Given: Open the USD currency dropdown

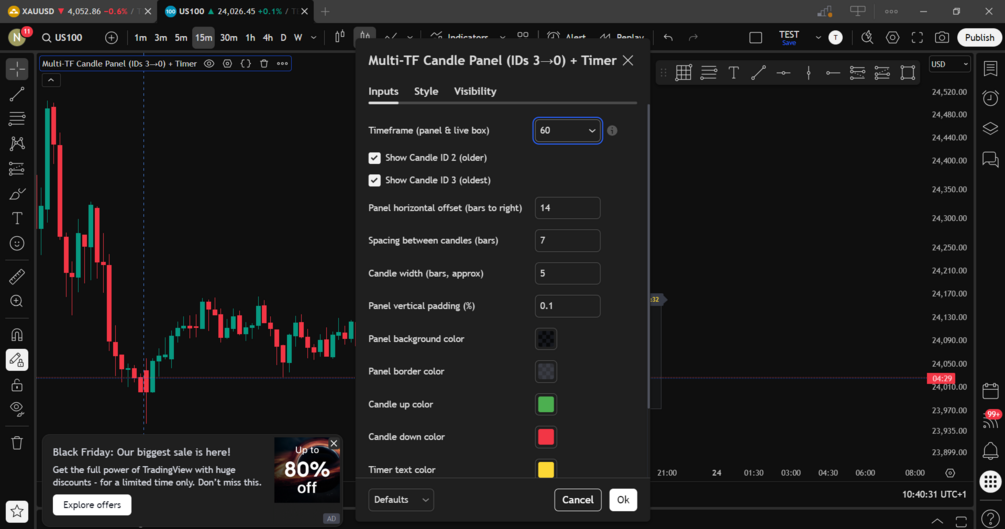Looking at the screenshot, I should 949,64.
